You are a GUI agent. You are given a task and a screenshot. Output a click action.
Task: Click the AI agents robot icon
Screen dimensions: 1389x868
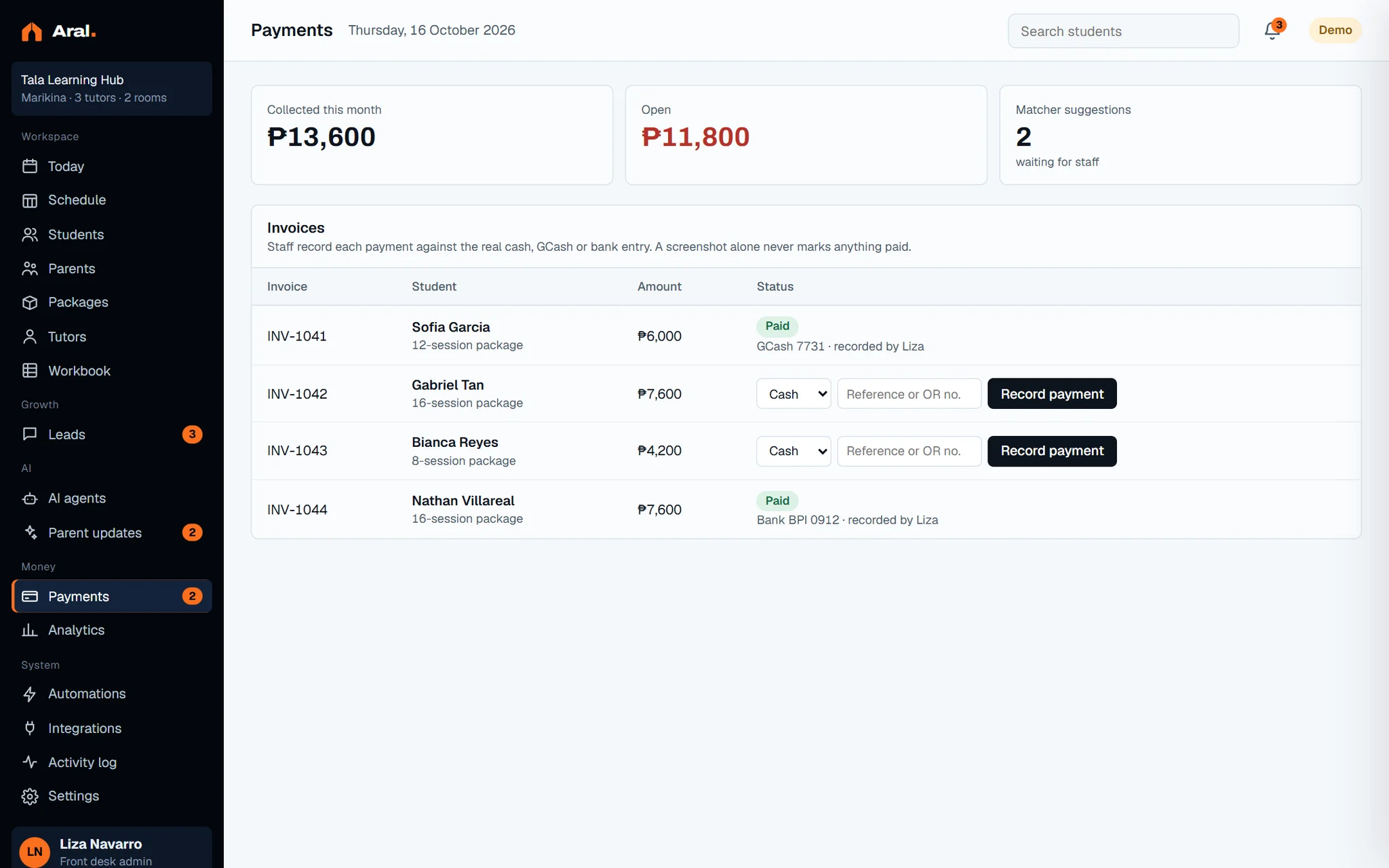pyautogui.click(x=30, y=498)
